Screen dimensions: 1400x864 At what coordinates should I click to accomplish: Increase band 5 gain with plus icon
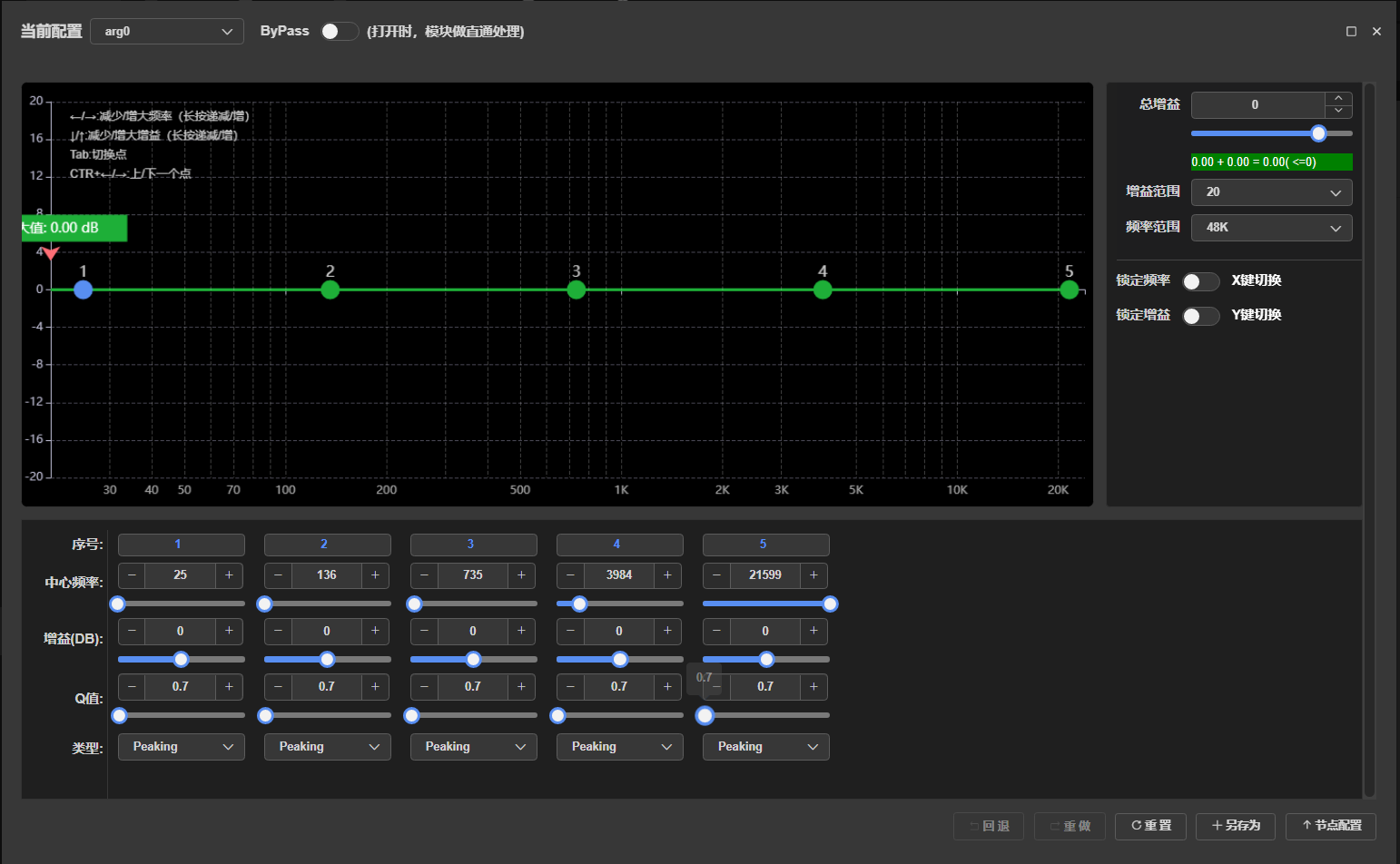pyautogui.click(x=813, y=632)
